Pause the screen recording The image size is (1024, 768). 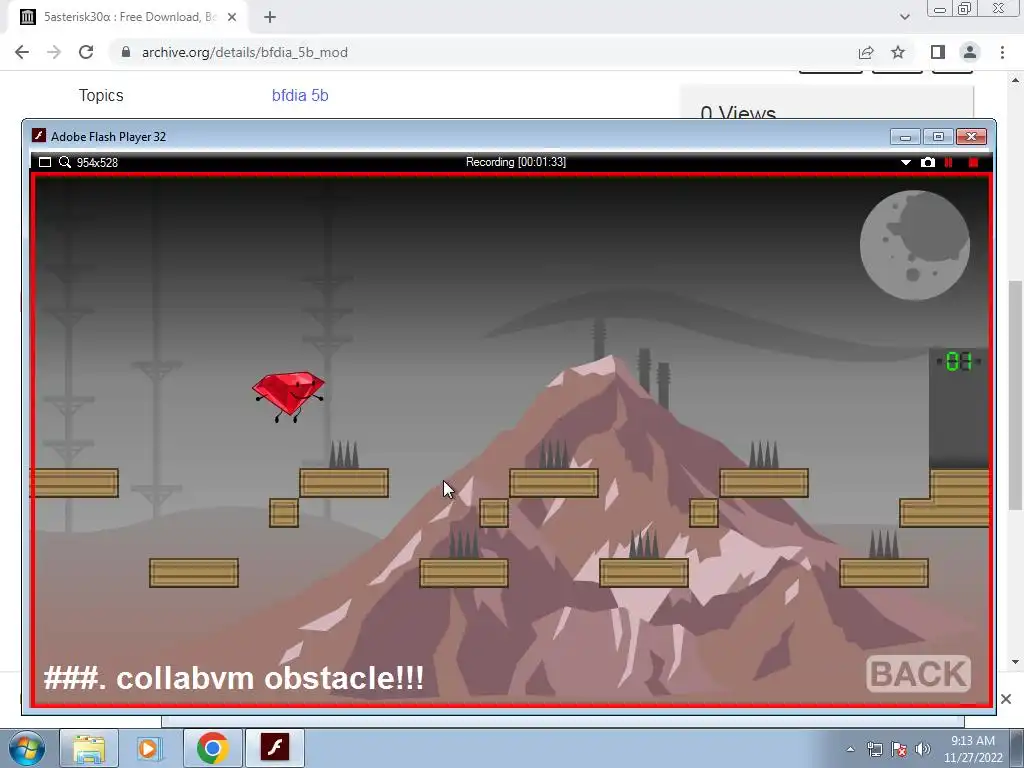949,162
